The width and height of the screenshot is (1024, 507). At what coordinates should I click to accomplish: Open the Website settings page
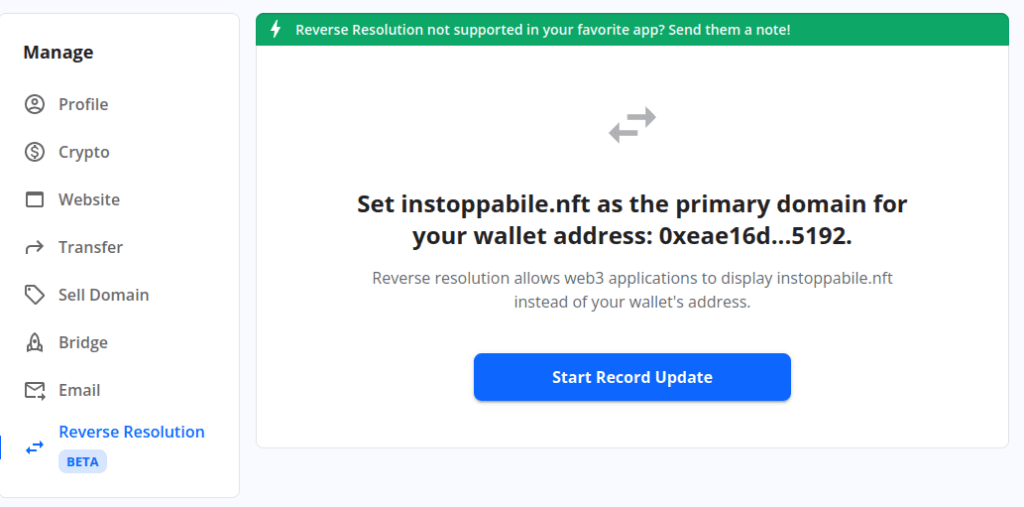pyautogui.click(x=89, y=200)
